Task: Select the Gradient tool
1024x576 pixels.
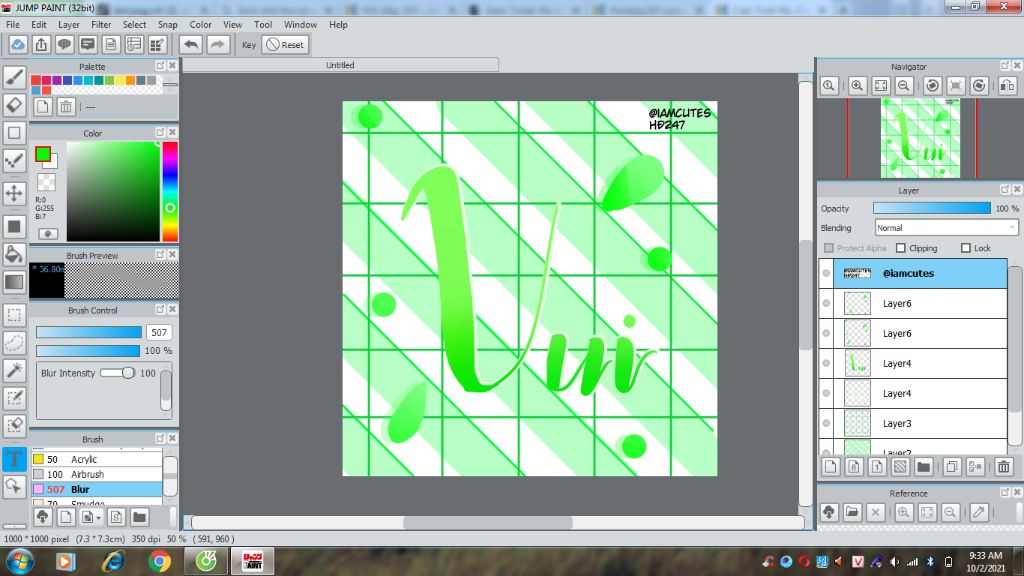Action: click(x=14, y=282)
